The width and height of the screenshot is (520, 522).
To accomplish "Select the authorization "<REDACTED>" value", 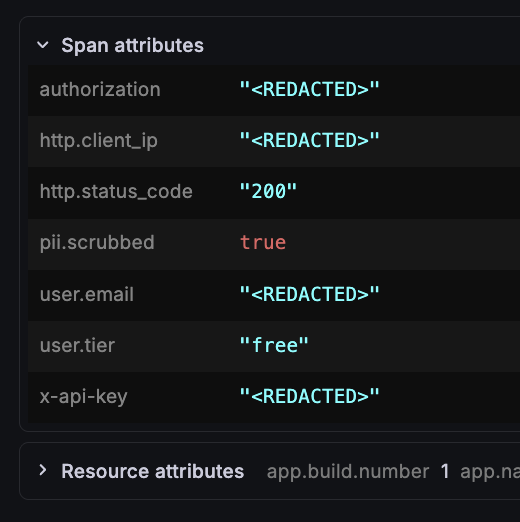I will [x=310, y=89].
